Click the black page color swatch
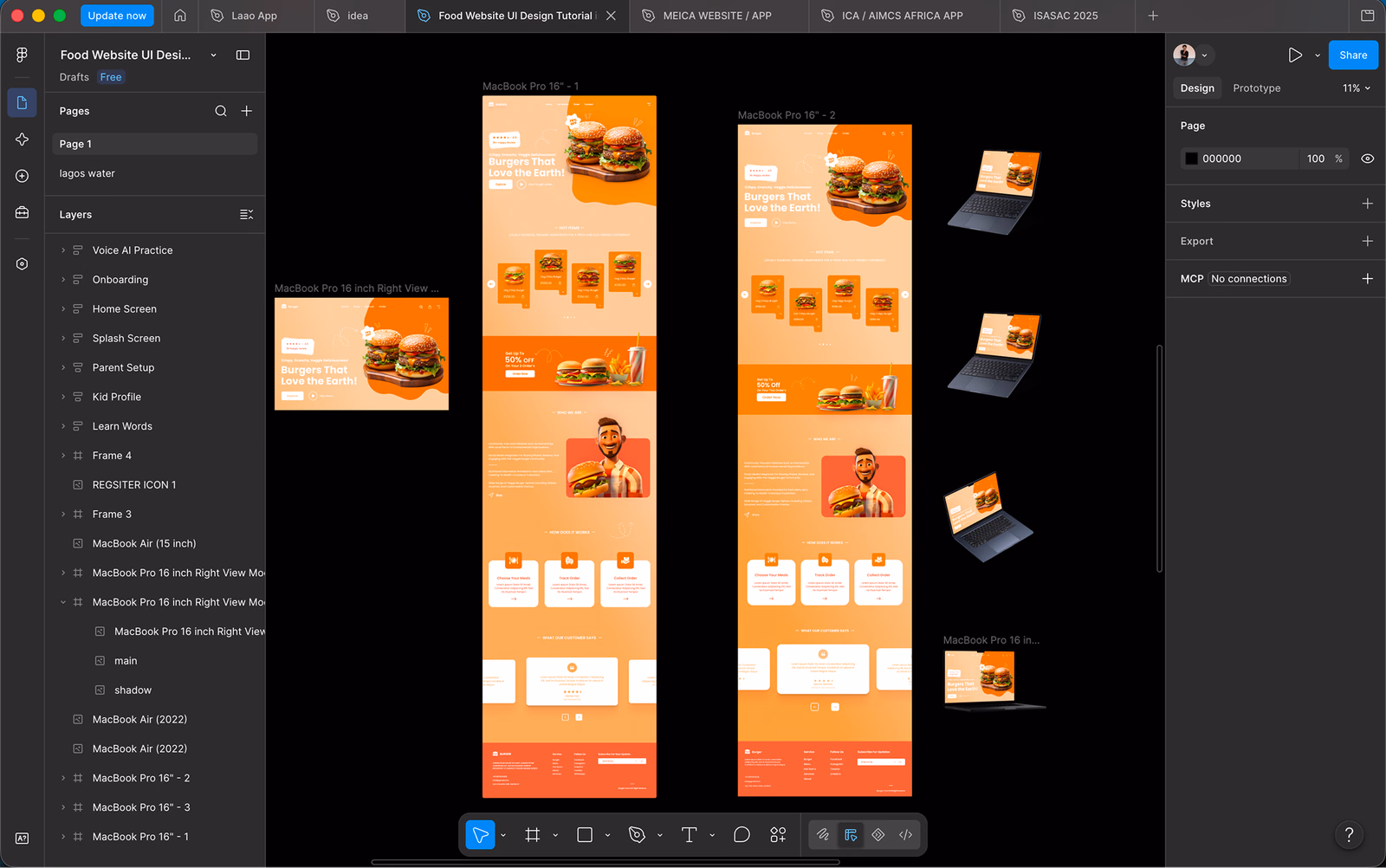The image size is (1386, 868). click(1192, 159)
